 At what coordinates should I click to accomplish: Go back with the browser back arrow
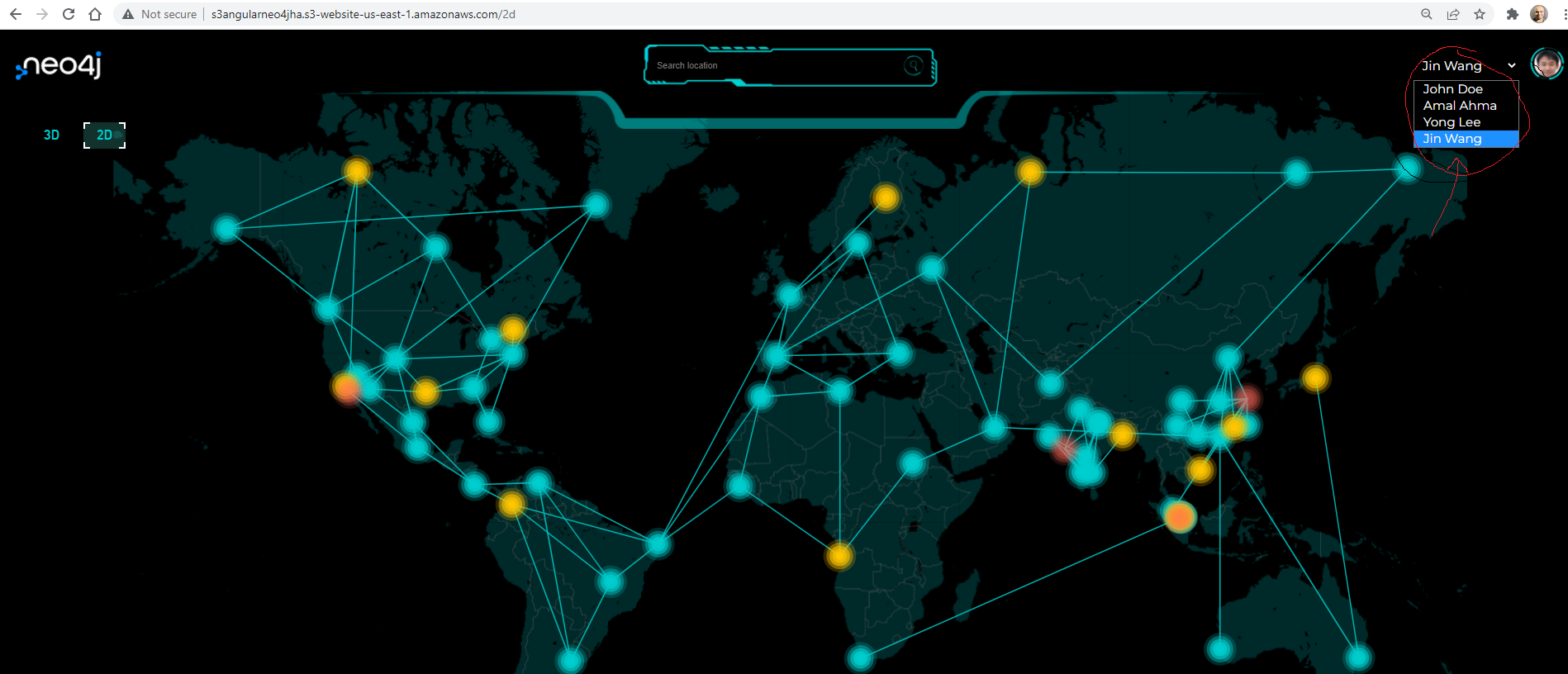[x=16, y=14]
